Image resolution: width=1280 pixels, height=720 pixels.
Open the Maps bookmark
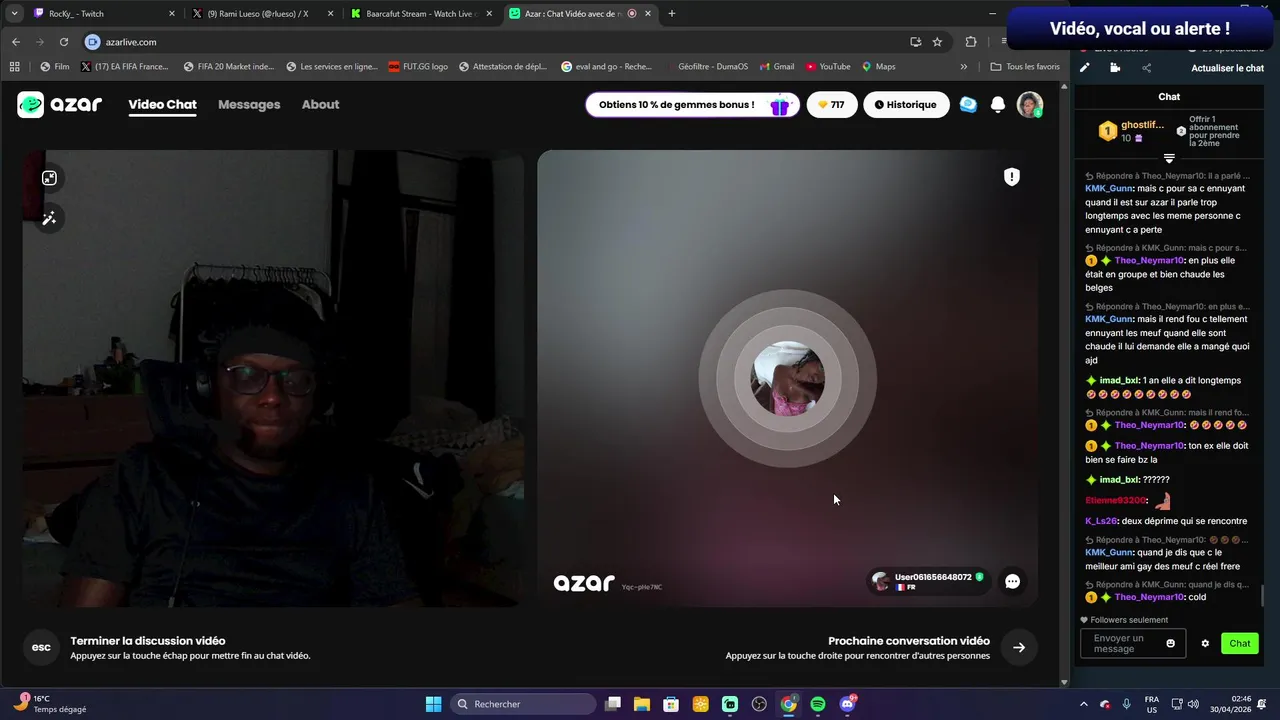[879, 67]
